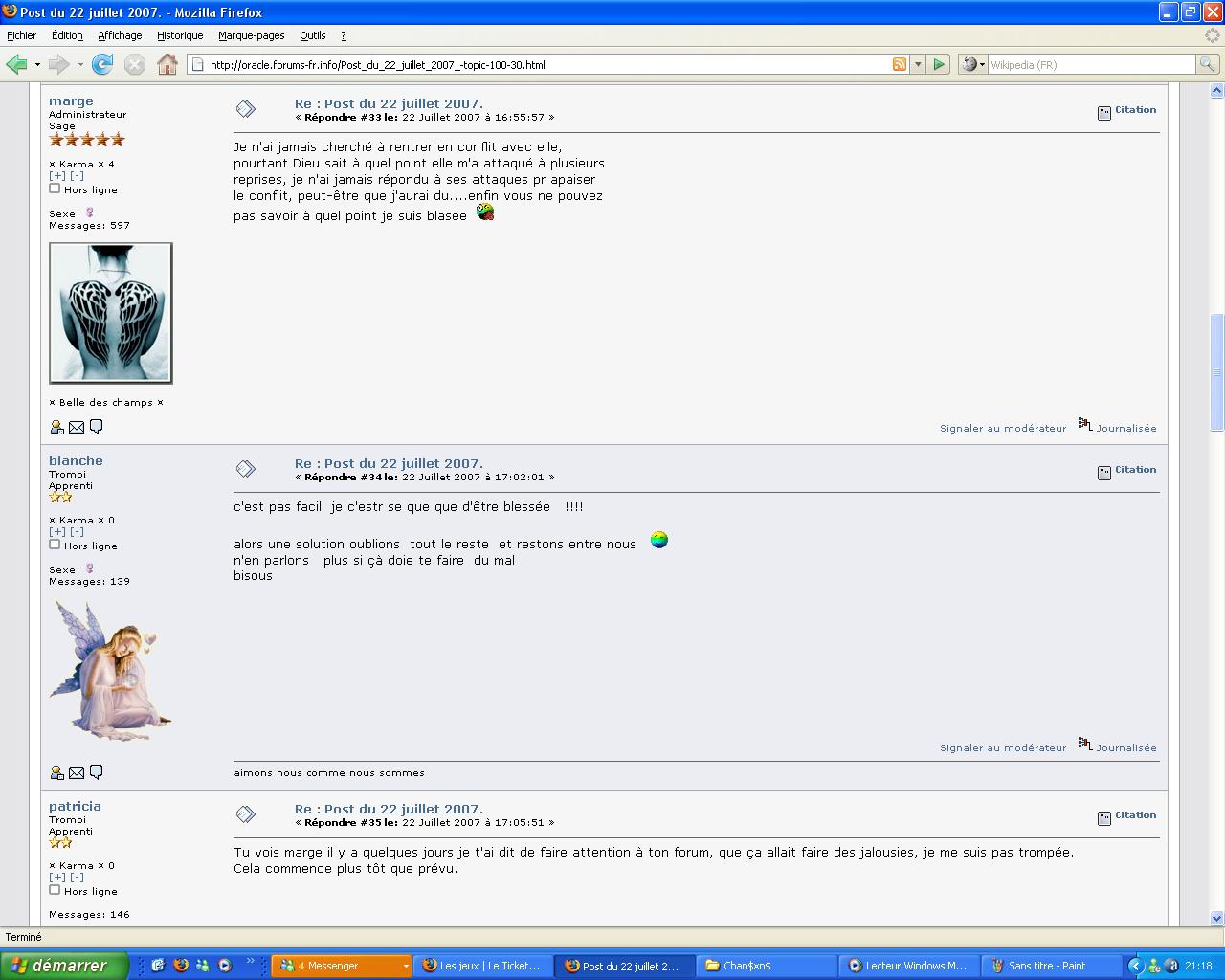Switch to Sans titre - Paint window
The width and height of the screenshot is (1225, 980).
pos(1054,966)
